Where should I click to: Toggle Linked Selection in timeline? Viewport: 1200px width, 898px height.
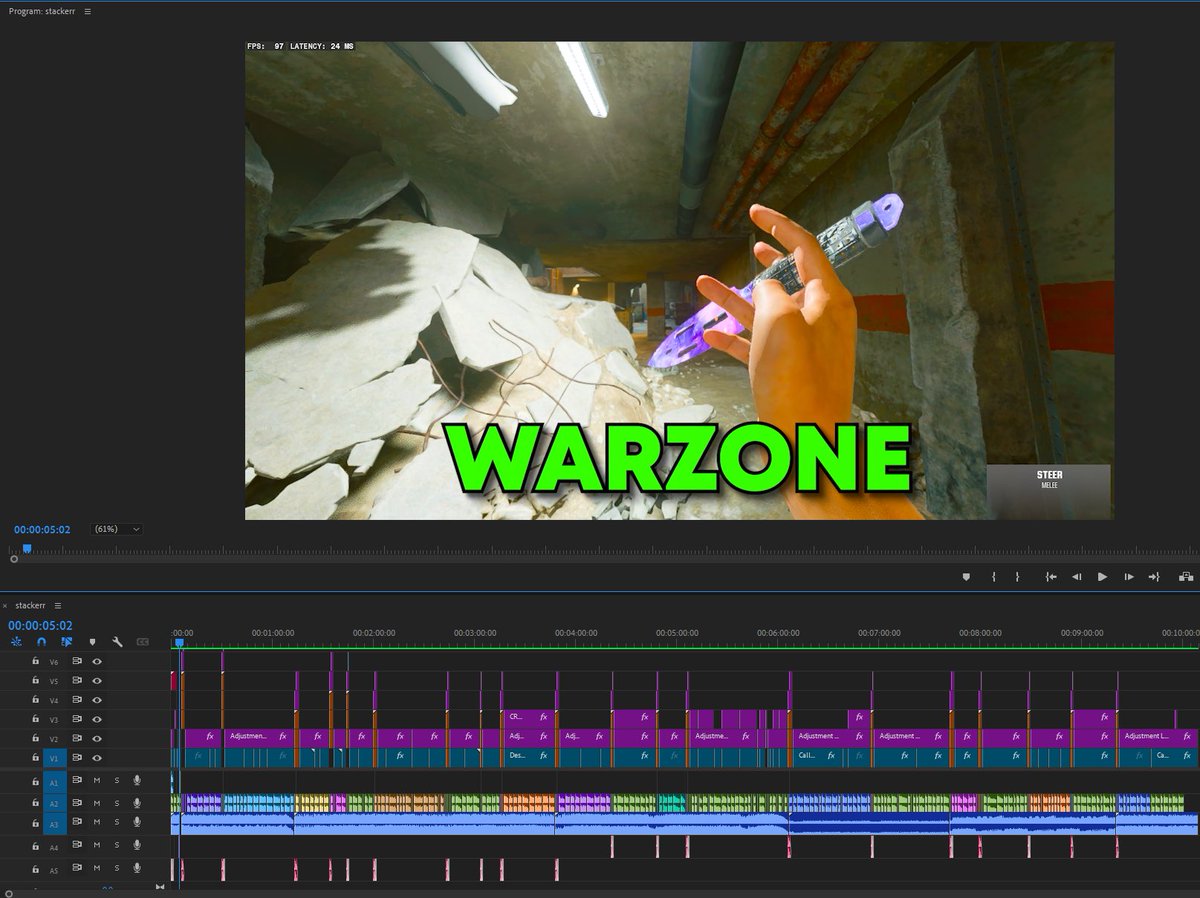click(67, 642)
